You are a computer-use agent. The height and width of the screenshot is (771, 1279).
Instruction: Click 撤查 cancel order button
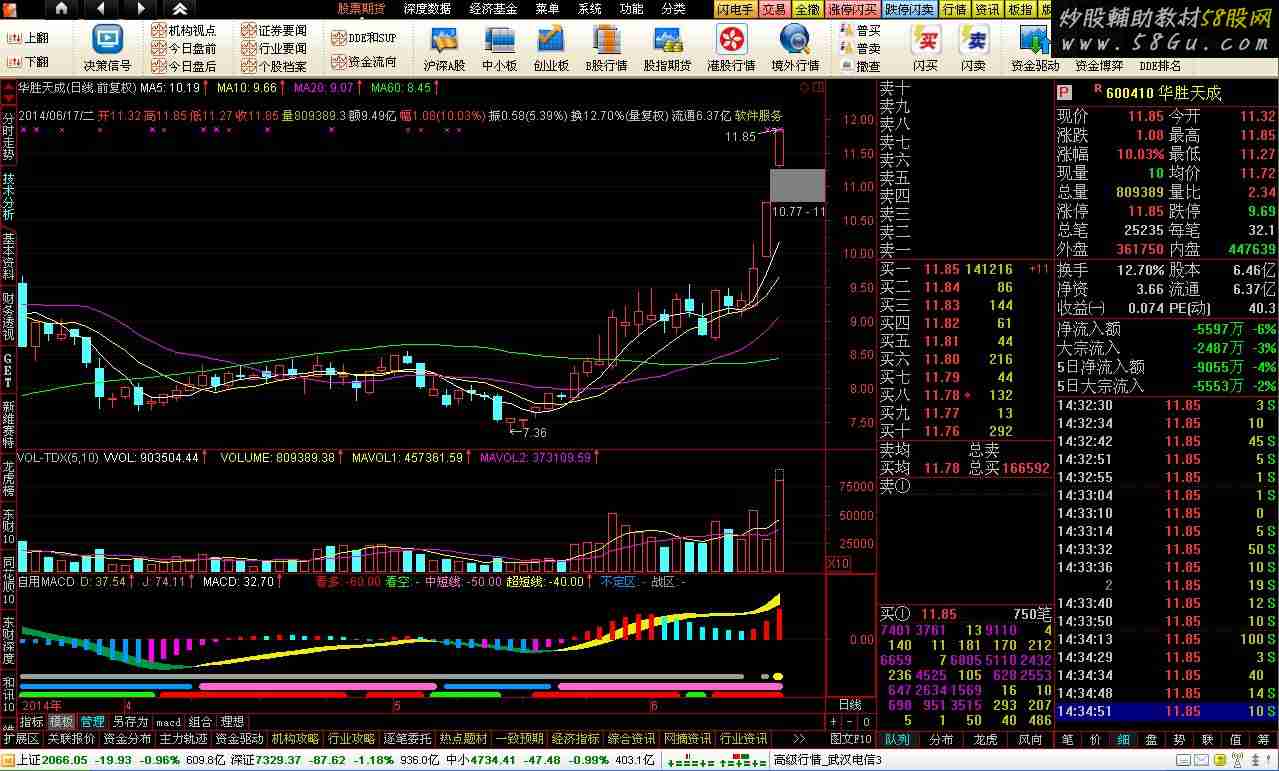click(x=861, y=66)
